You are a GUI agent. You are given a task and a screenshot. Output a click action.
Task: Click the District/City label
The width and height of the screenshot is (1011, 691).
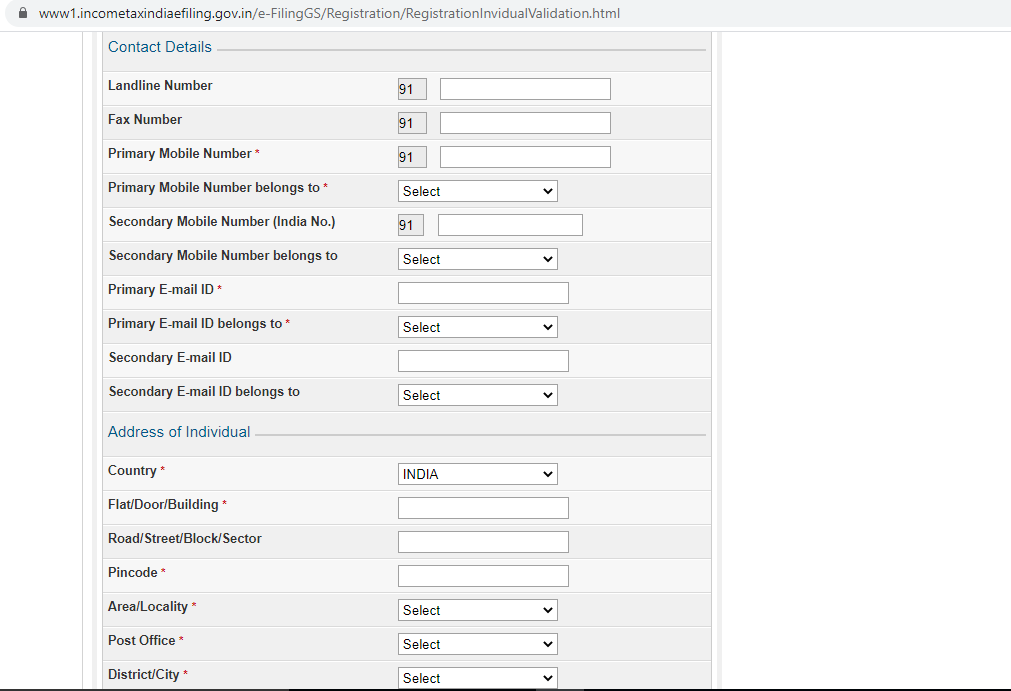[x=144, y=675]
